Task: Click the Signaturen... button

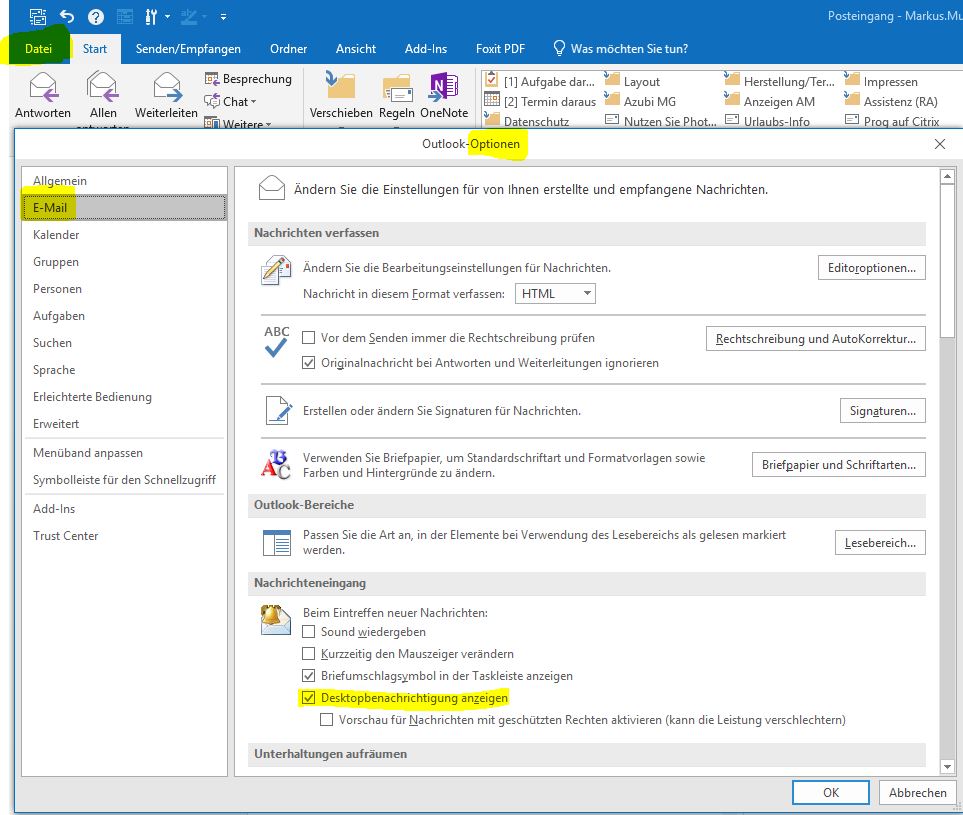Action: coord(881,411)
